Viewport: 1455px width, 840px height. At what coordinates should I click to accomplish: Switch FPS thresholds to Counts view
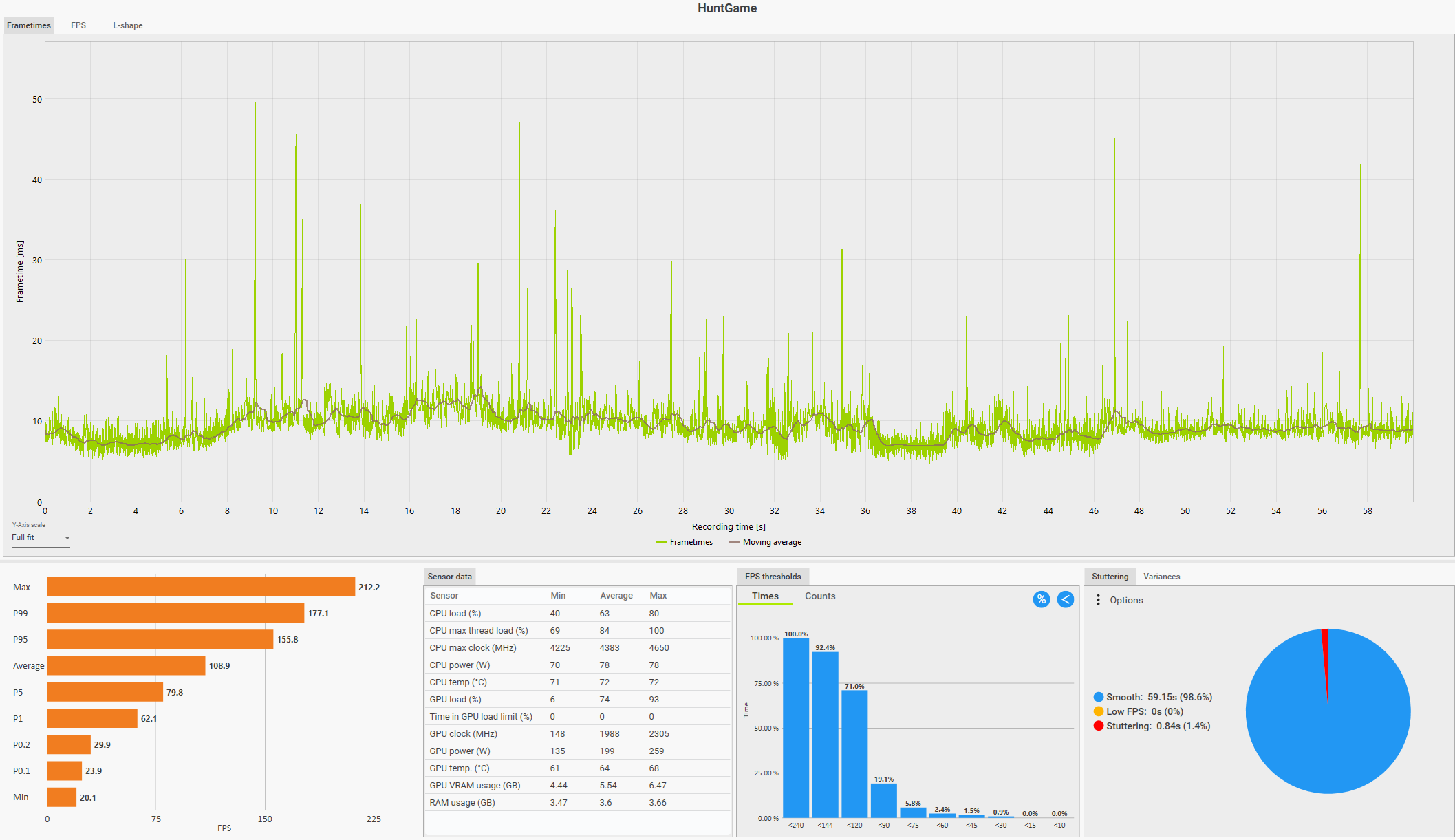point(820,596)
